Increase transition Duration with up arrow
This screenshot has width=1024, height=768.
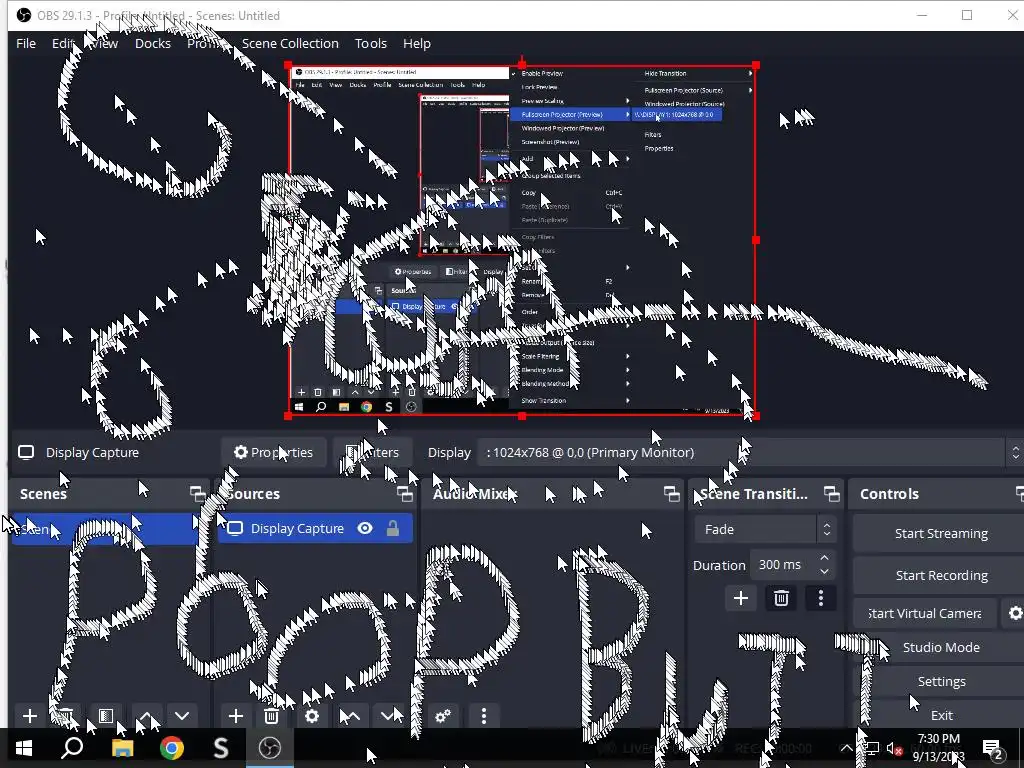pyautogui.click(x=824, y=558)
